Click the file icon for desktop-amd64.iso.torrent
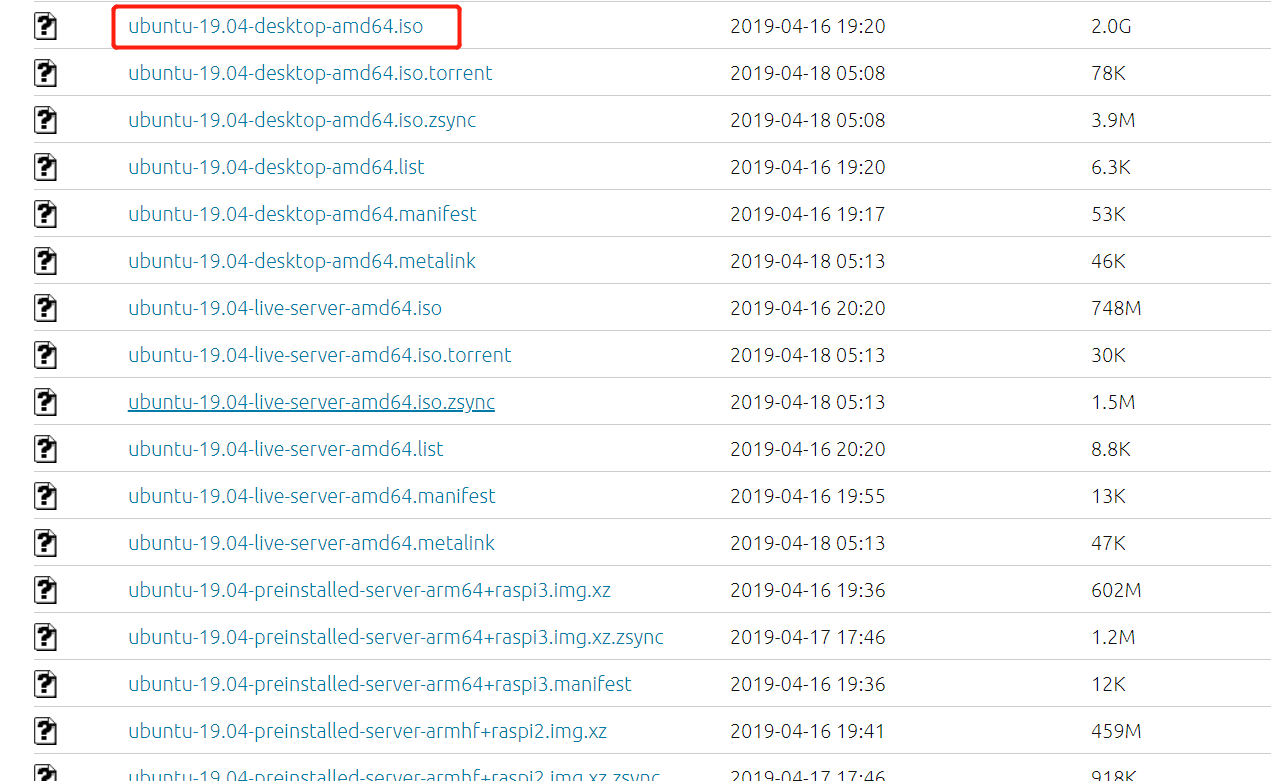The width and height of the screenshot is (1273, 781). pos(45,74)
